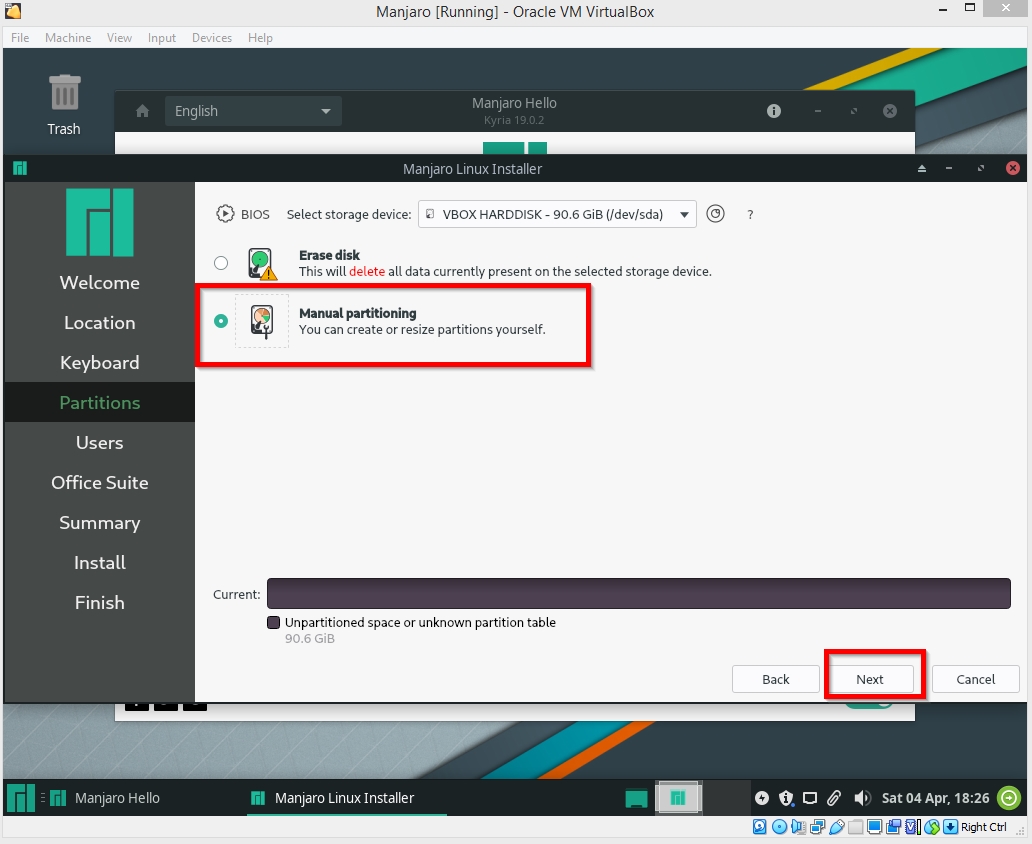The image size is (1032, 844).
Task: Open the English language dropdown in Manjaro Hello
Action: pyautogui.click(x=253, y=111)
